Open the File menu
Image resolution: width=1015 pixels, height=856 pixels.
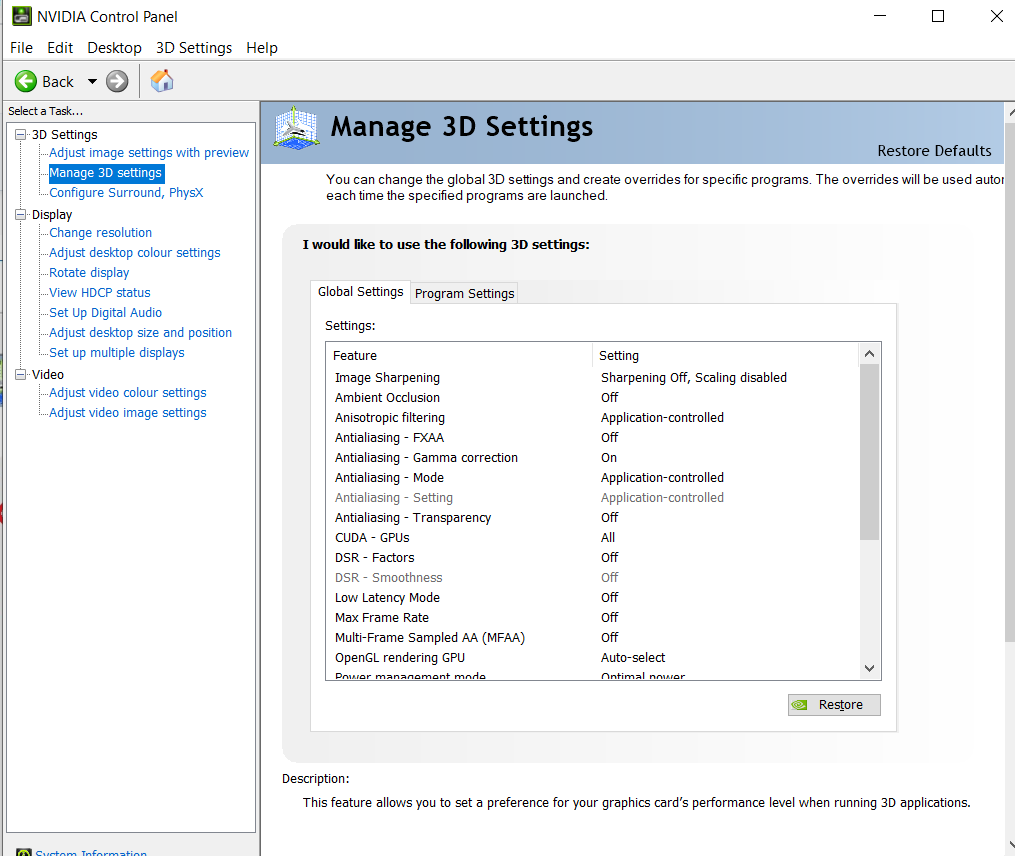coord(21,48)
